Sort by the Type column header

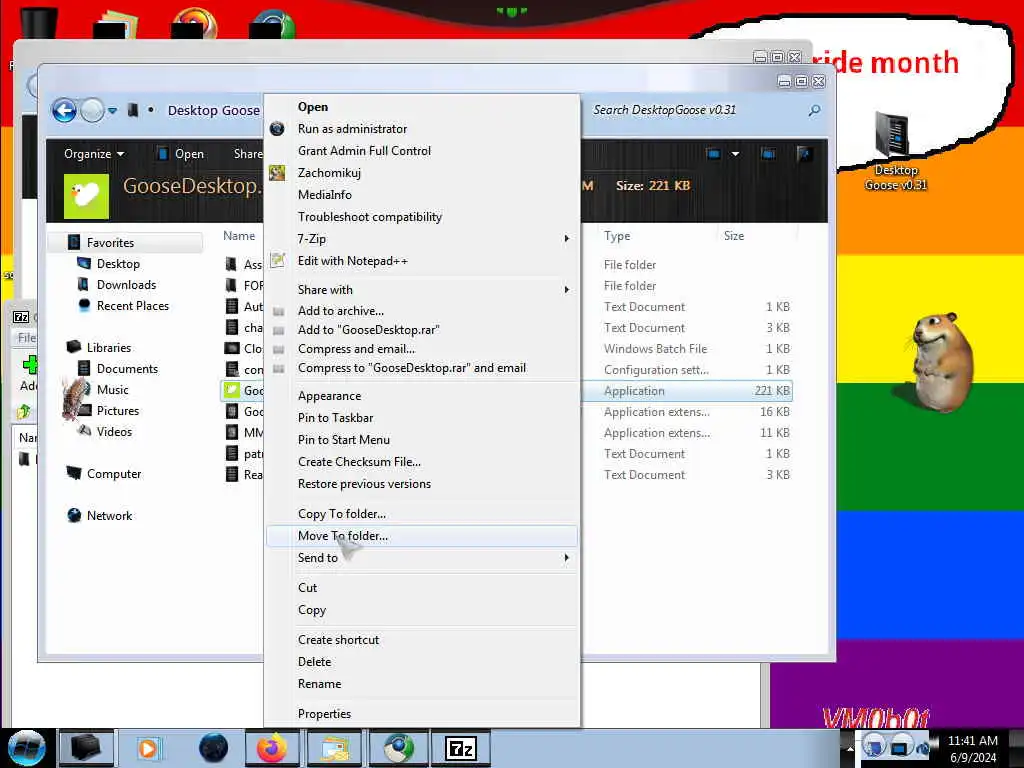coord(617,236)
